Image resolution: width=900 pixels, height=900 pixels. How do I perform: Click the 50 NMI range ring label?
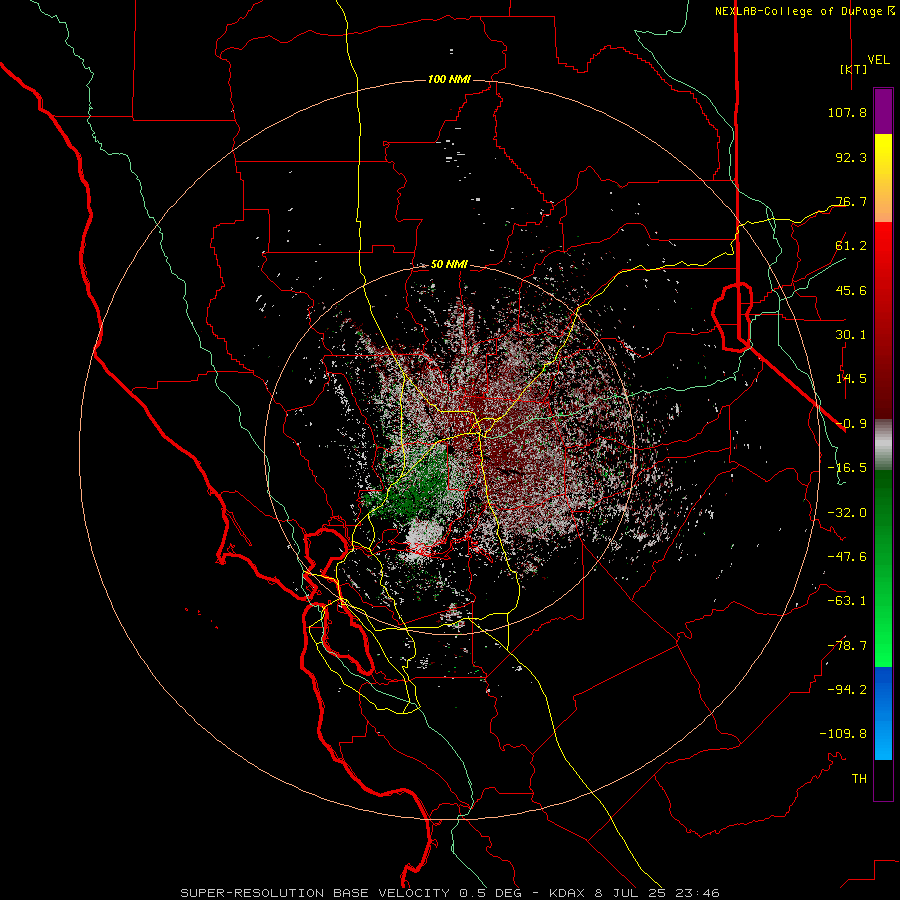(449, 265)
